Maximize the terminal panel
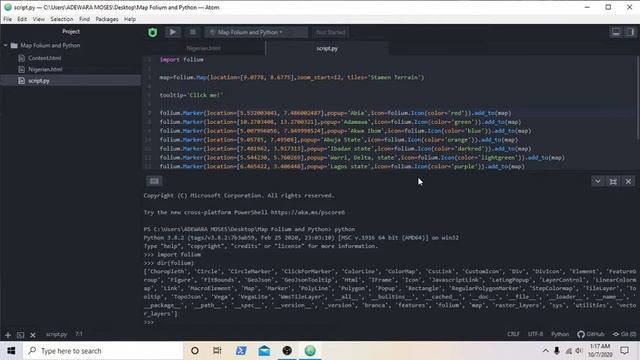This screenshot has width=640, height=360. tap(613, 181)
